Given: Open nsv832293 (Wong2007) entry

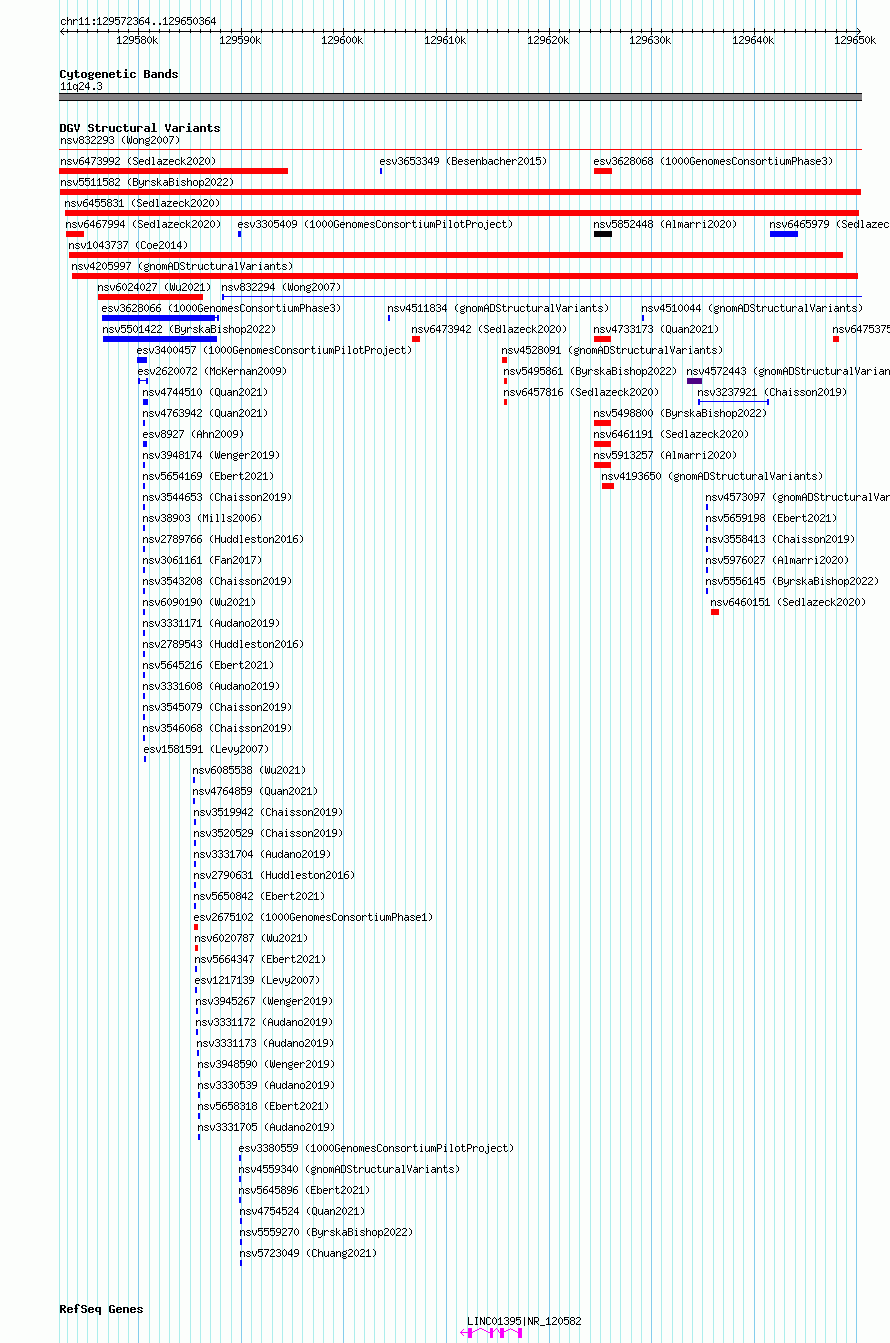Looking at the screenshot, I should [x=120, y=140].
